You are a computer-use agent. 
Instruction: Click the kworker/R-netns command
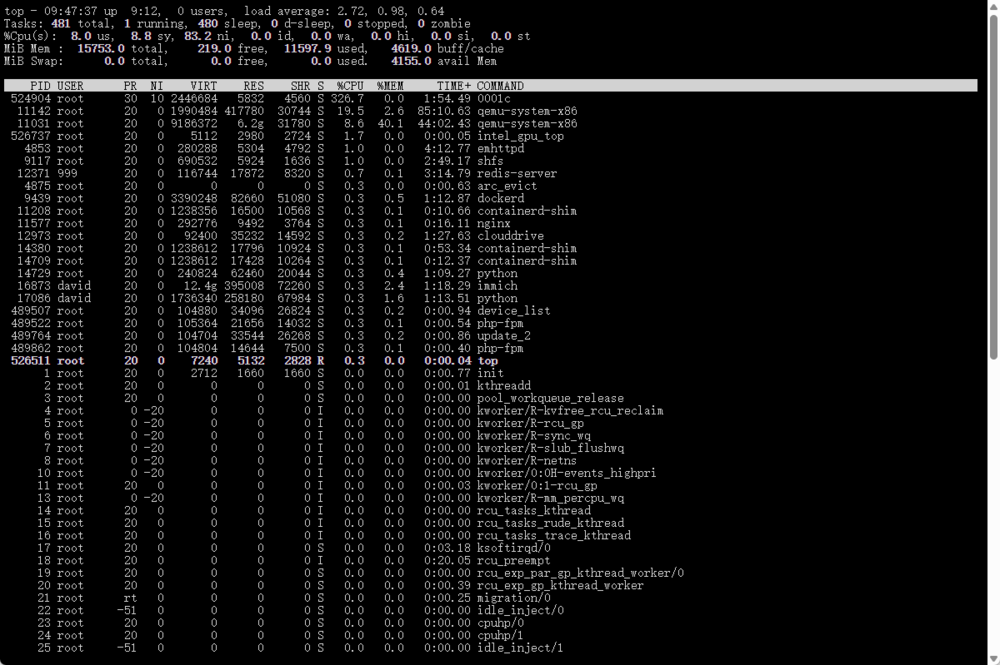pyautogui.click(x=527, y=460)
